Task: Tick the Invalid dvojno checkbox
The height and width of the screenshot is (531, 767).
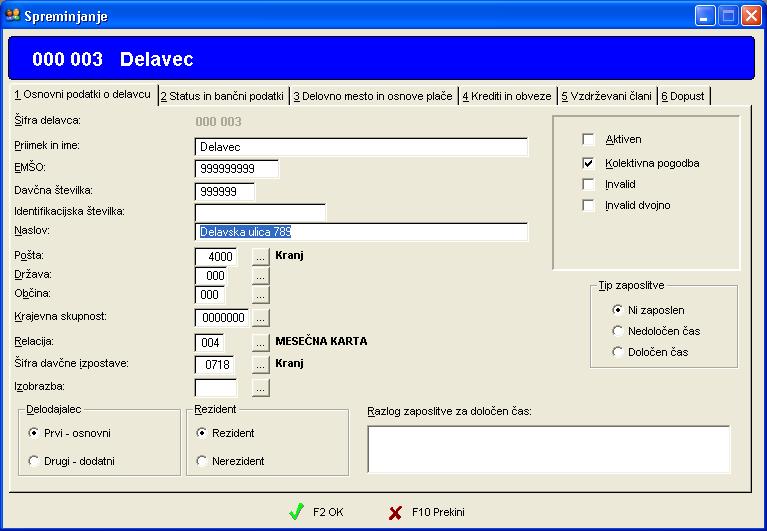Action: pyautogui.click(x=588, y=206)
